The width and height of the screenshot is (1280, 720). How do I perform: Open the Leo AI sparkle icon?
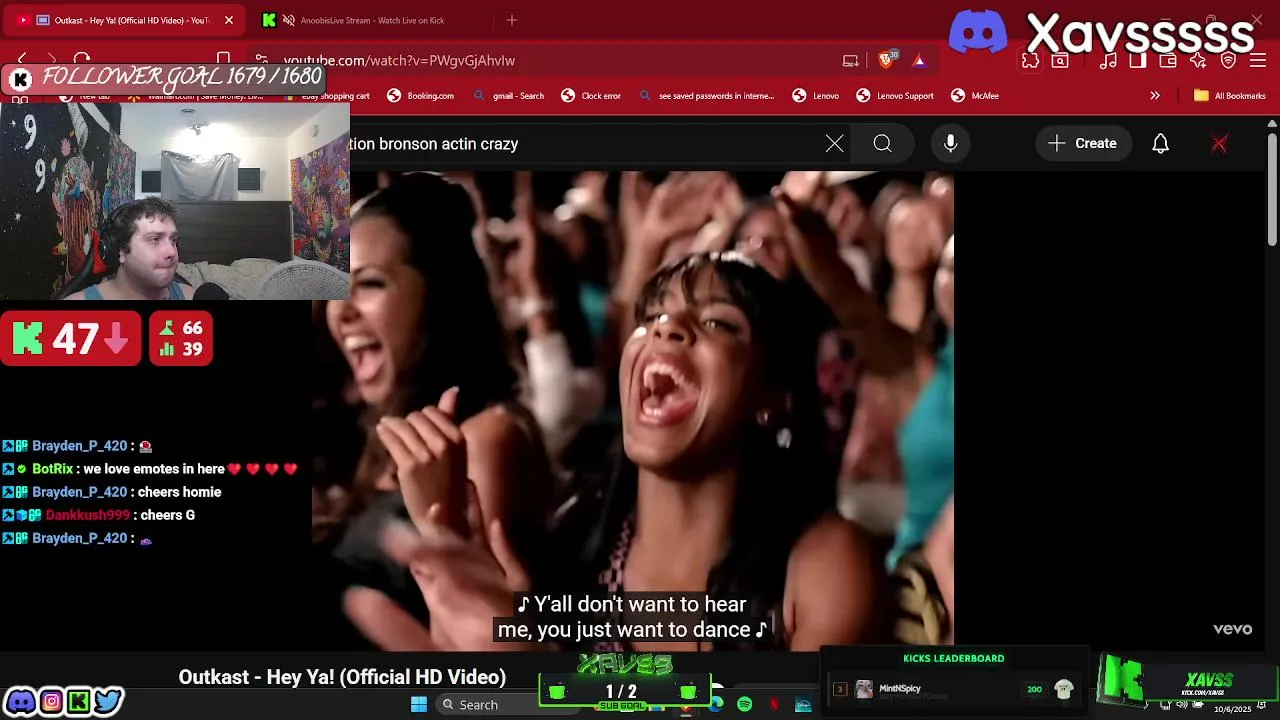click(x=1198, y=61)
